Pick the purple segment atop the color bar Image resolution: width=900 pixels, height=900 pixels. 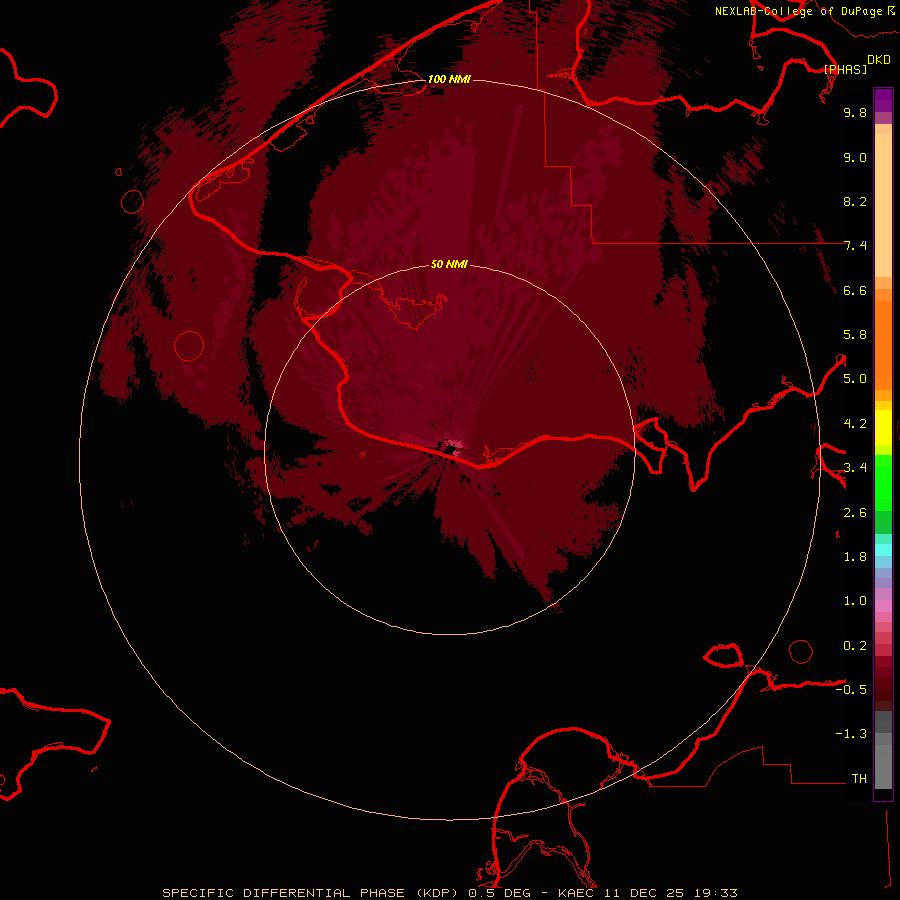point(883,100)
